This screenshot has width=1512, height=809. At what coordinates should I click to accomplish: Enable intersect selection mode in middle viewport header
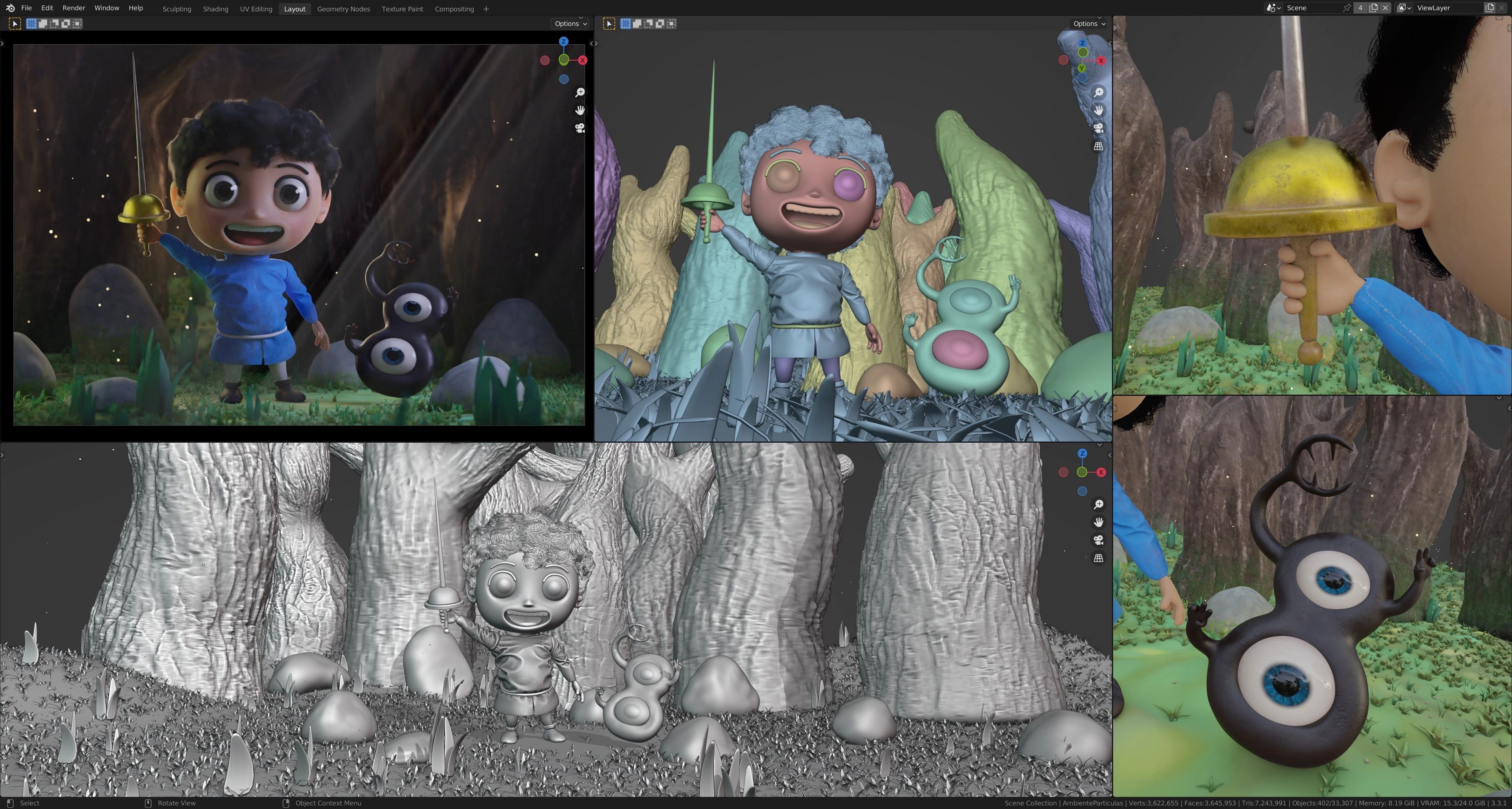click(671, 24)
